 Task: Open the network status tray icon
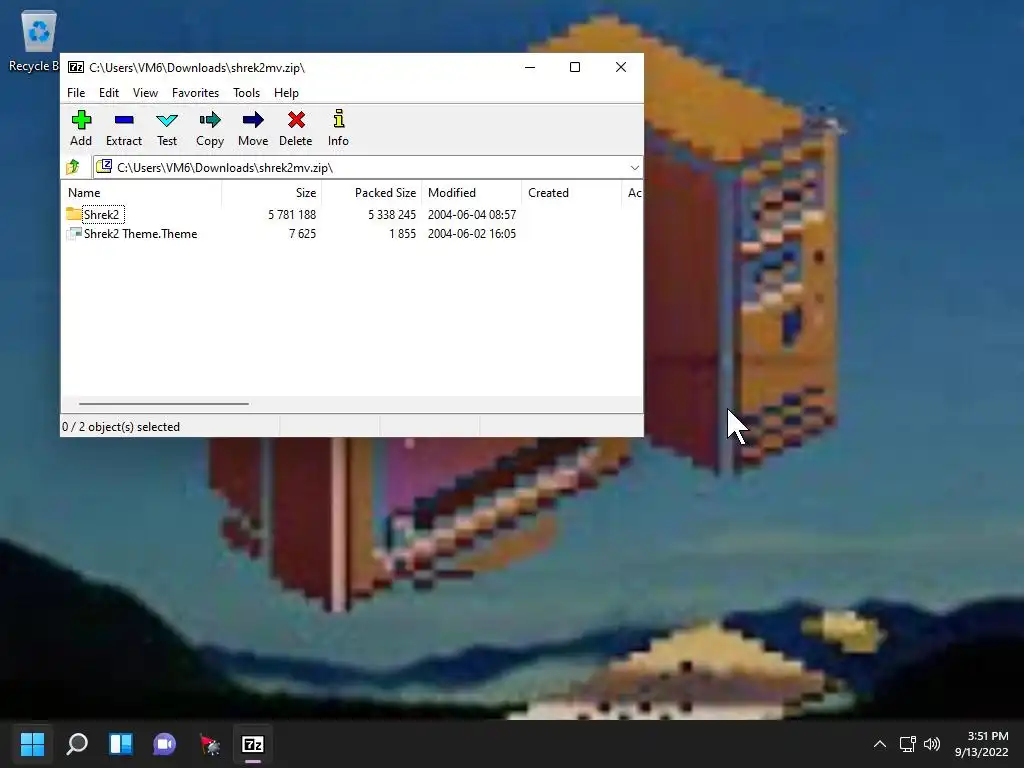(907, 744)
